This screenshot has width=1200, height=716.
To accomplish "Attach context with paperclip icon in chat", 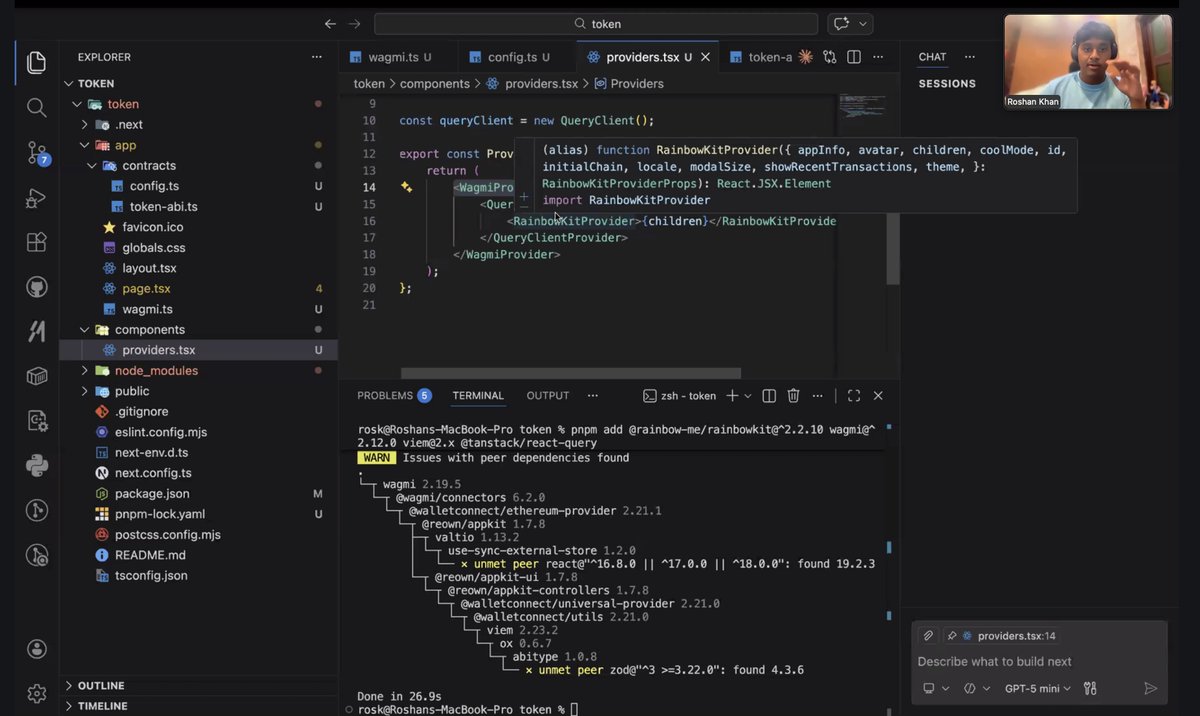I will pos(928,636).
